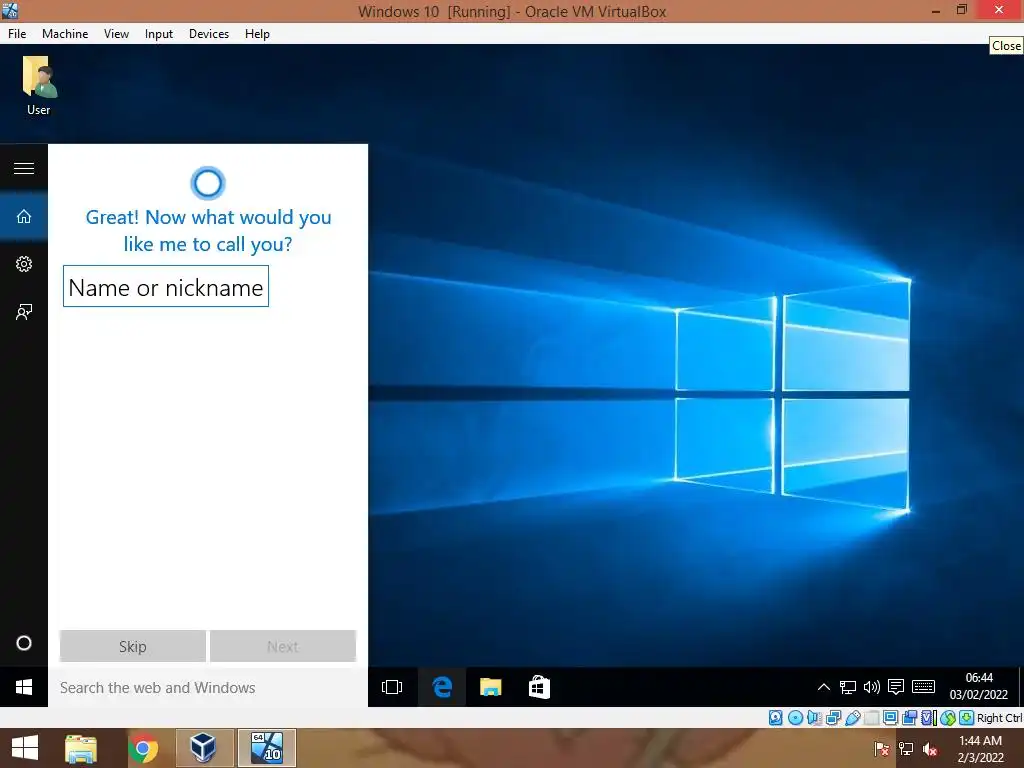Viewport: 1024px width, 768px height.
Task: Open the VirtualBox View menu
Action: (116, 34)
